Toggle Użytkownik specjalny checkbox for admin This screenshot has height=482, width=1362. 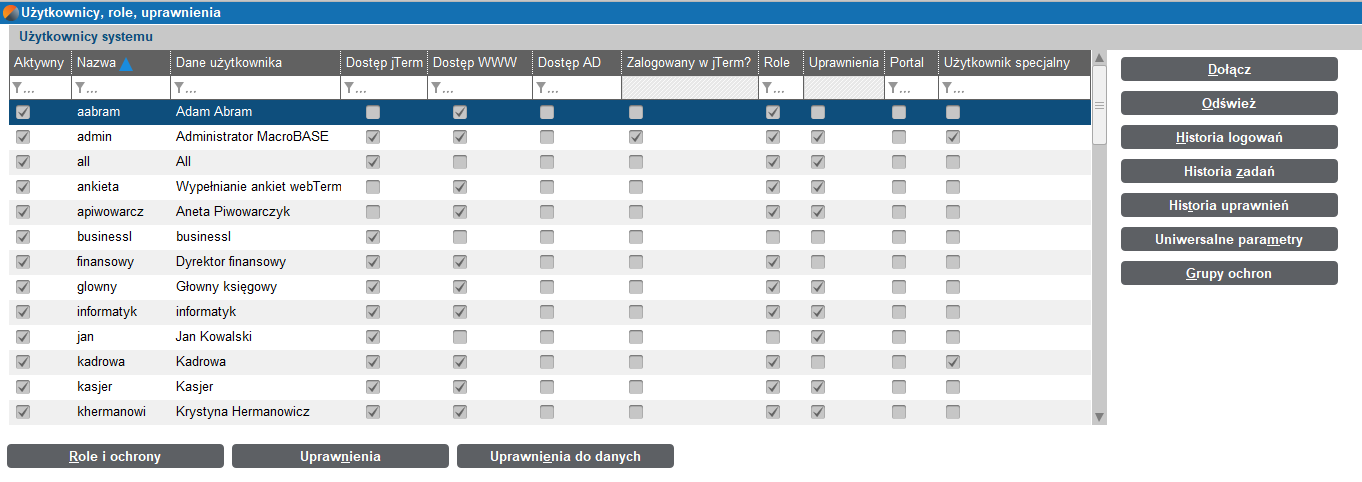(x=953, y=137)
